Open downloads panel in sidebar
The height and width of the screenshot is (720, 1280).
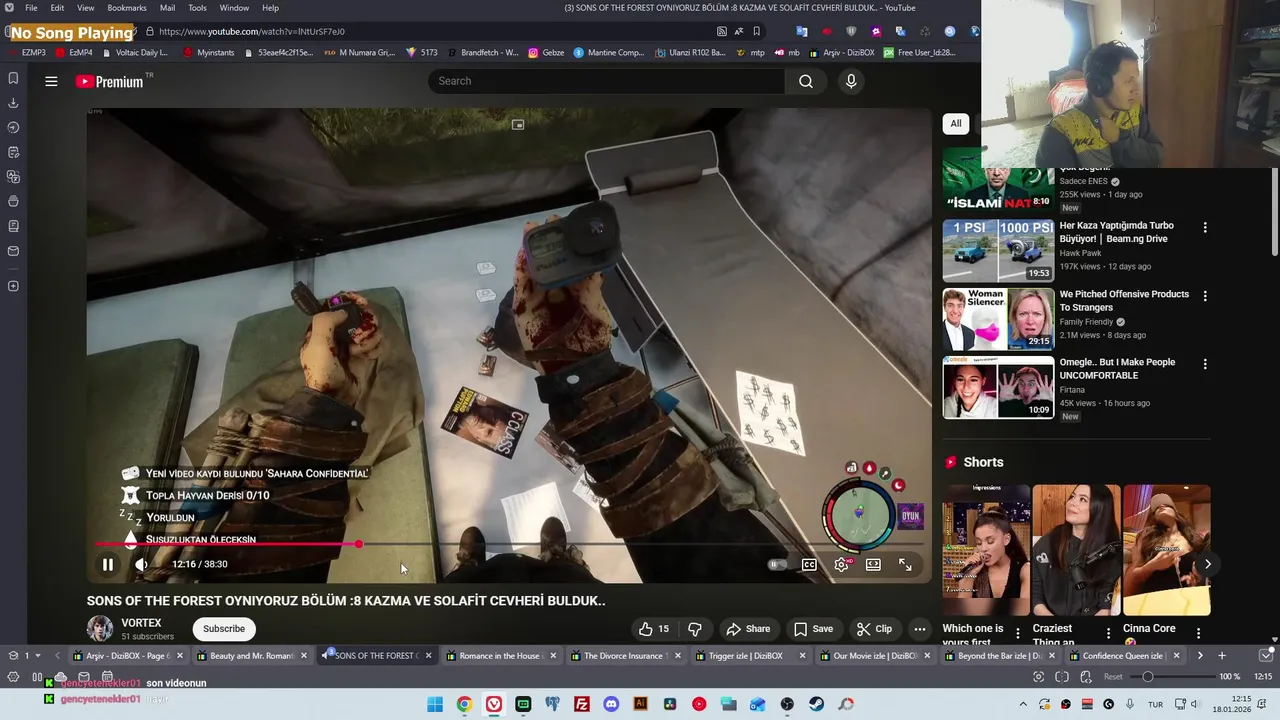tap(13, 103)
